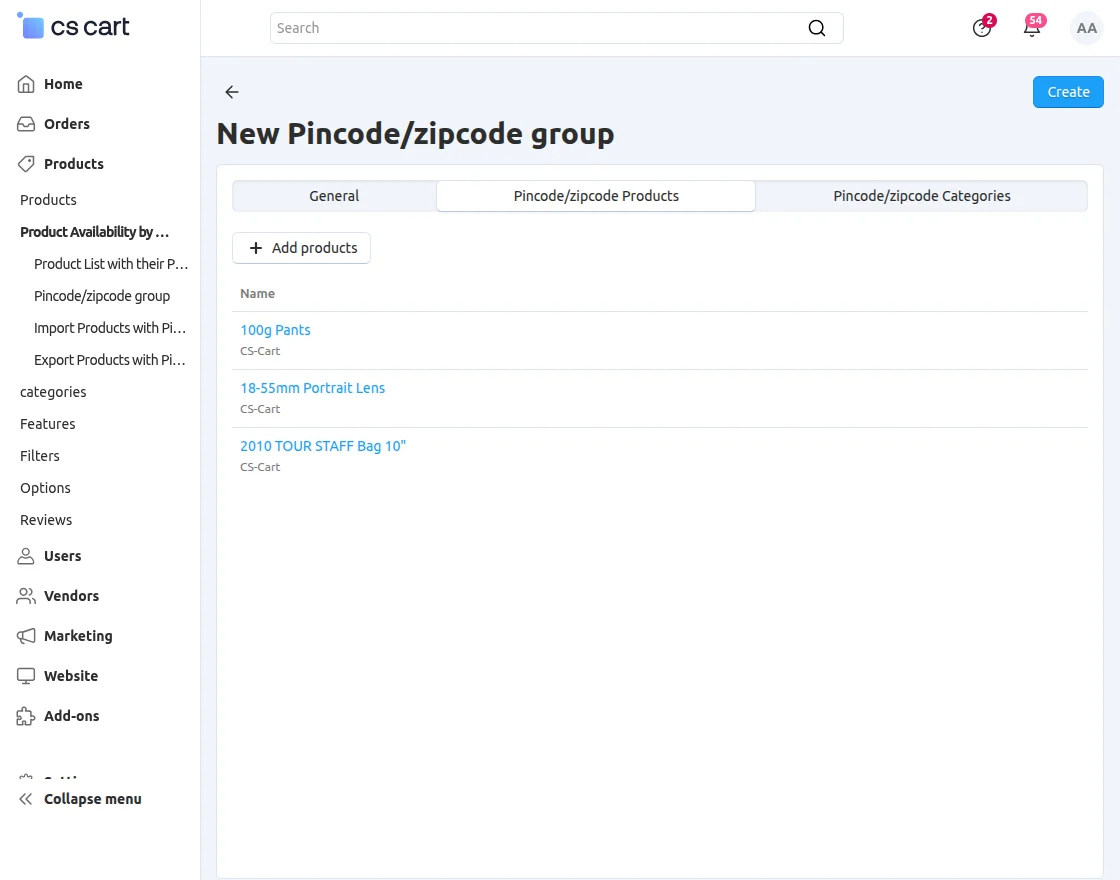This screenshot has height=880, width=1120.
Task: Select the Products tag icon
Action: (x=25, y=164)
